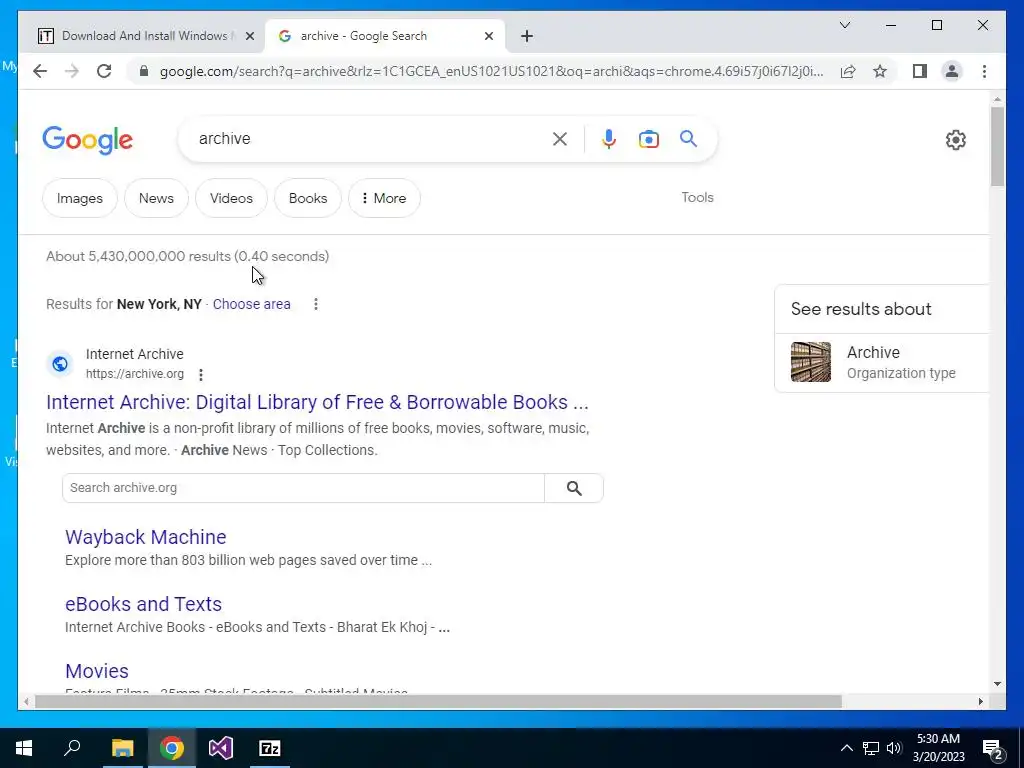The height and width of the screenshot is (768, 1024).
Task: Open options beside Choose area
Action: 315,304
